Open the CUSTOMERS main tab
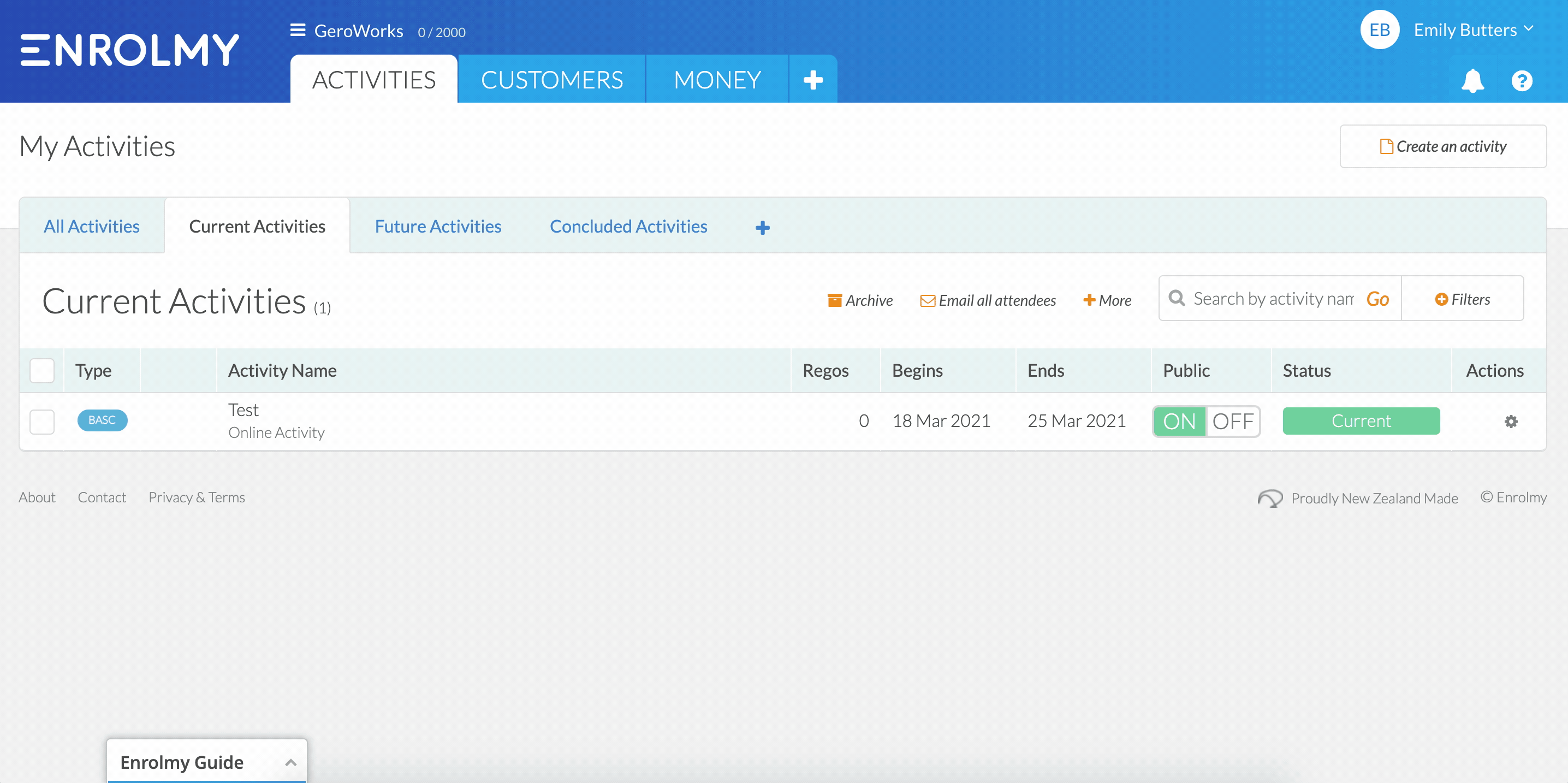This screenshot has width=1568, height=783. point(552,79)
